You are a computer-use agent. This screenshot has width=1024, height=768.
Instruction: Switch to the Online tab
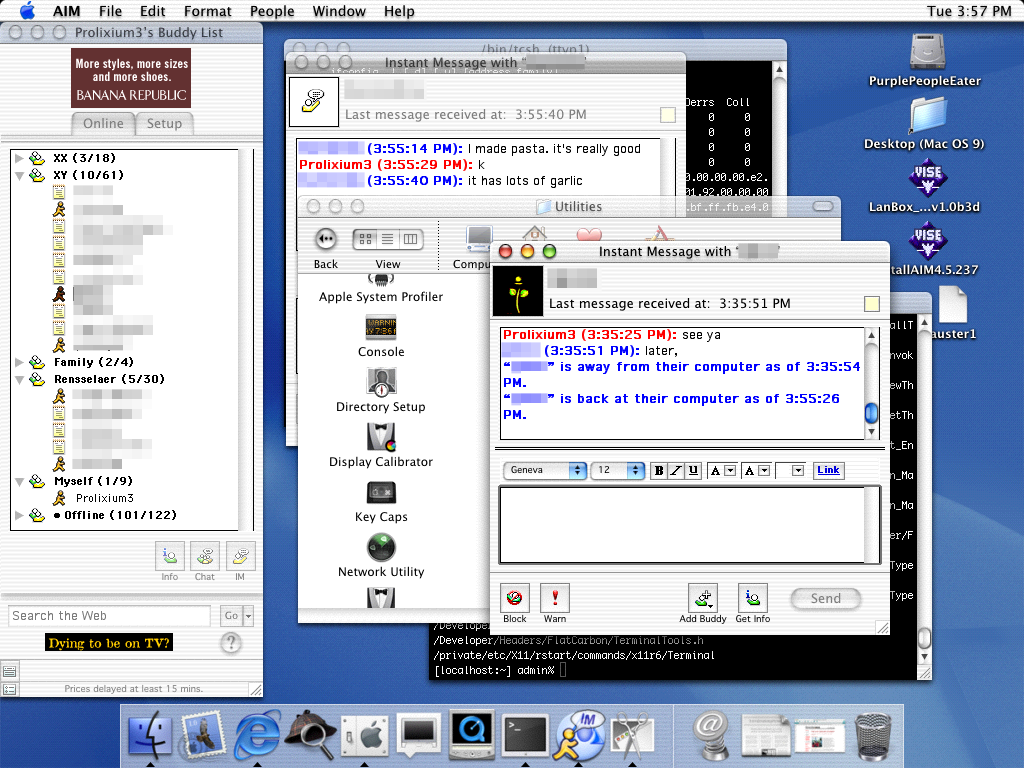click(x=103, y=123)
